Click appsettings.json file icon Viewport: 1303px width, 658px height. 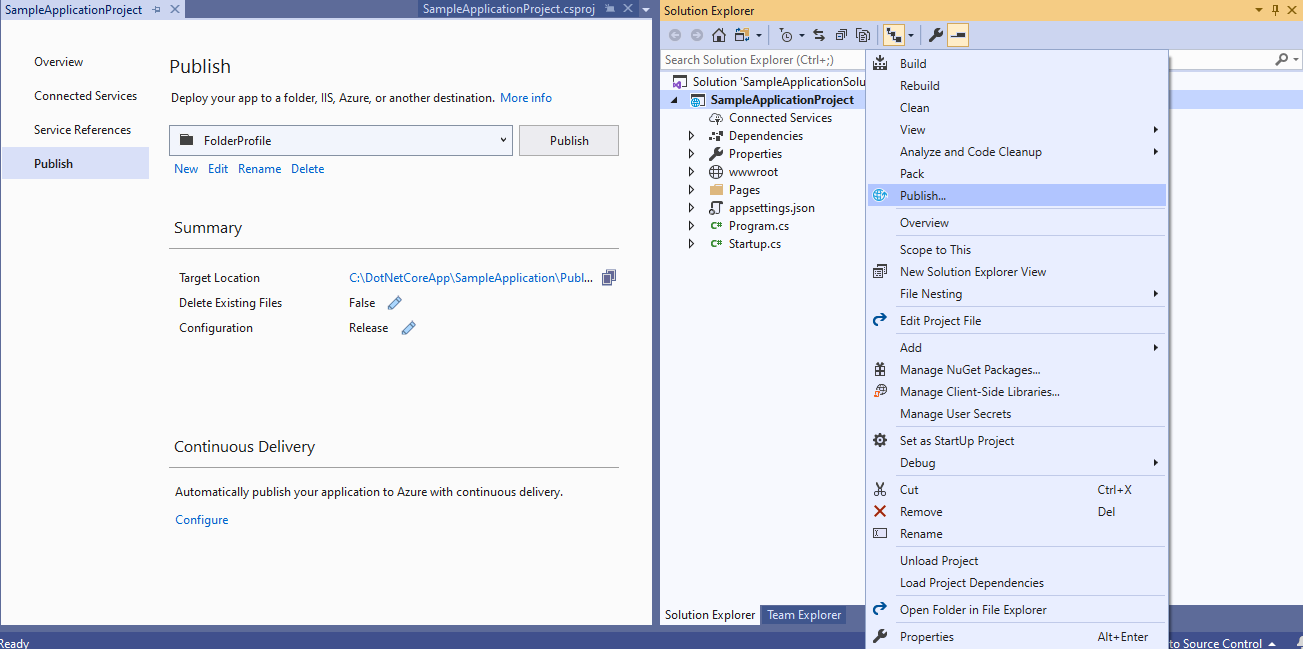(x=716, y=208)
